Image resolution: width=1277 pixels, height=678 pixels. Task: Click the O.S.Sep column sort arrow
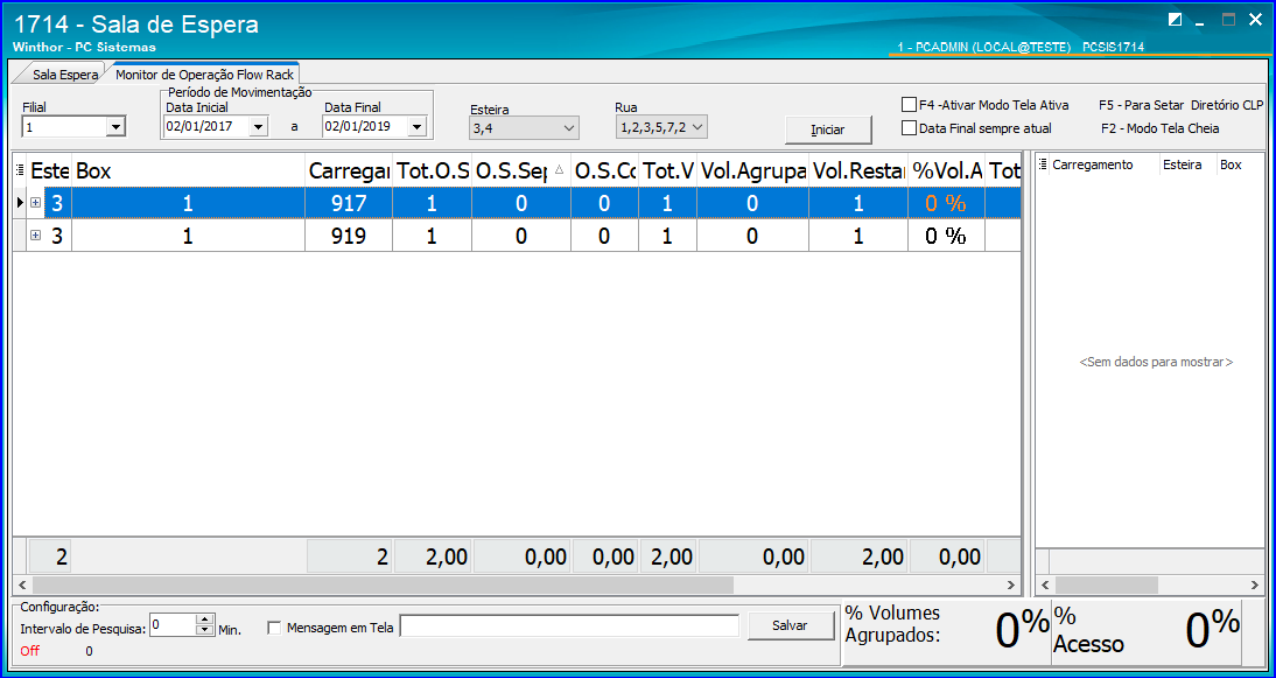[x=559, y=171]
